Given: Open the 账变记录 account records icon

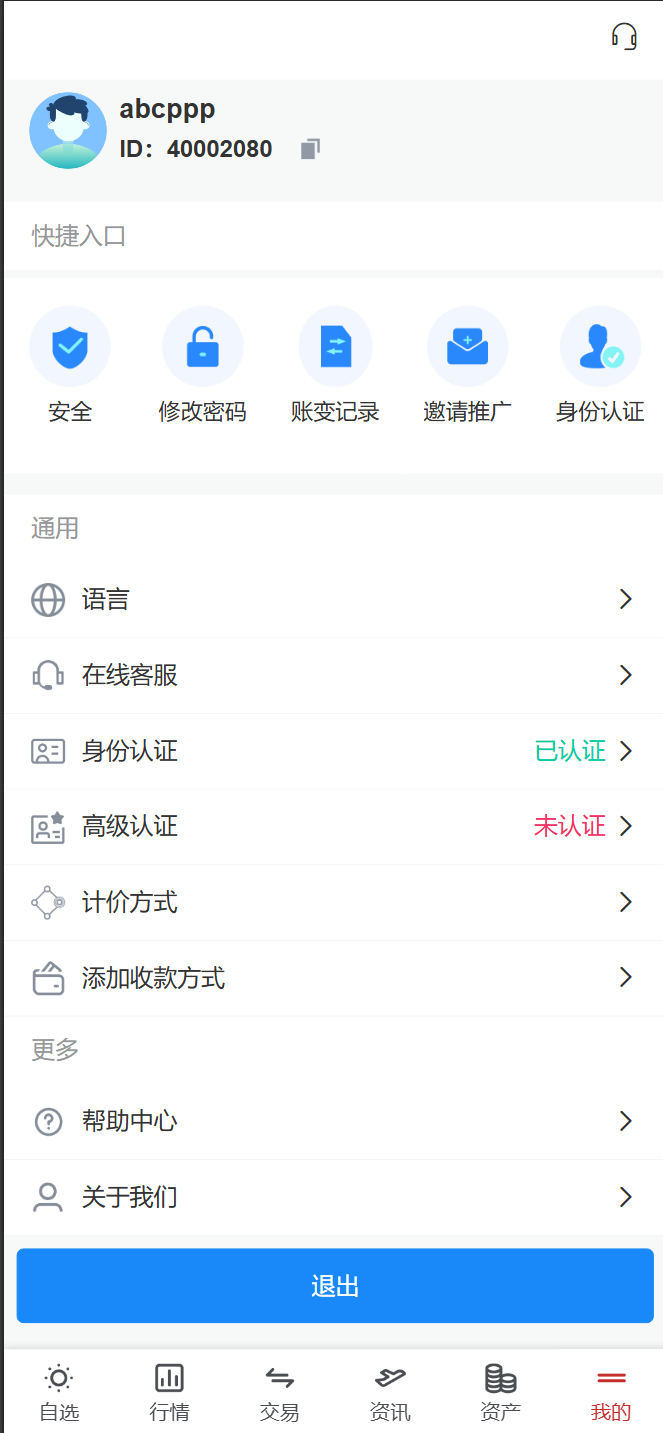Looking at the screenshot, I should [x=335, y=345].
